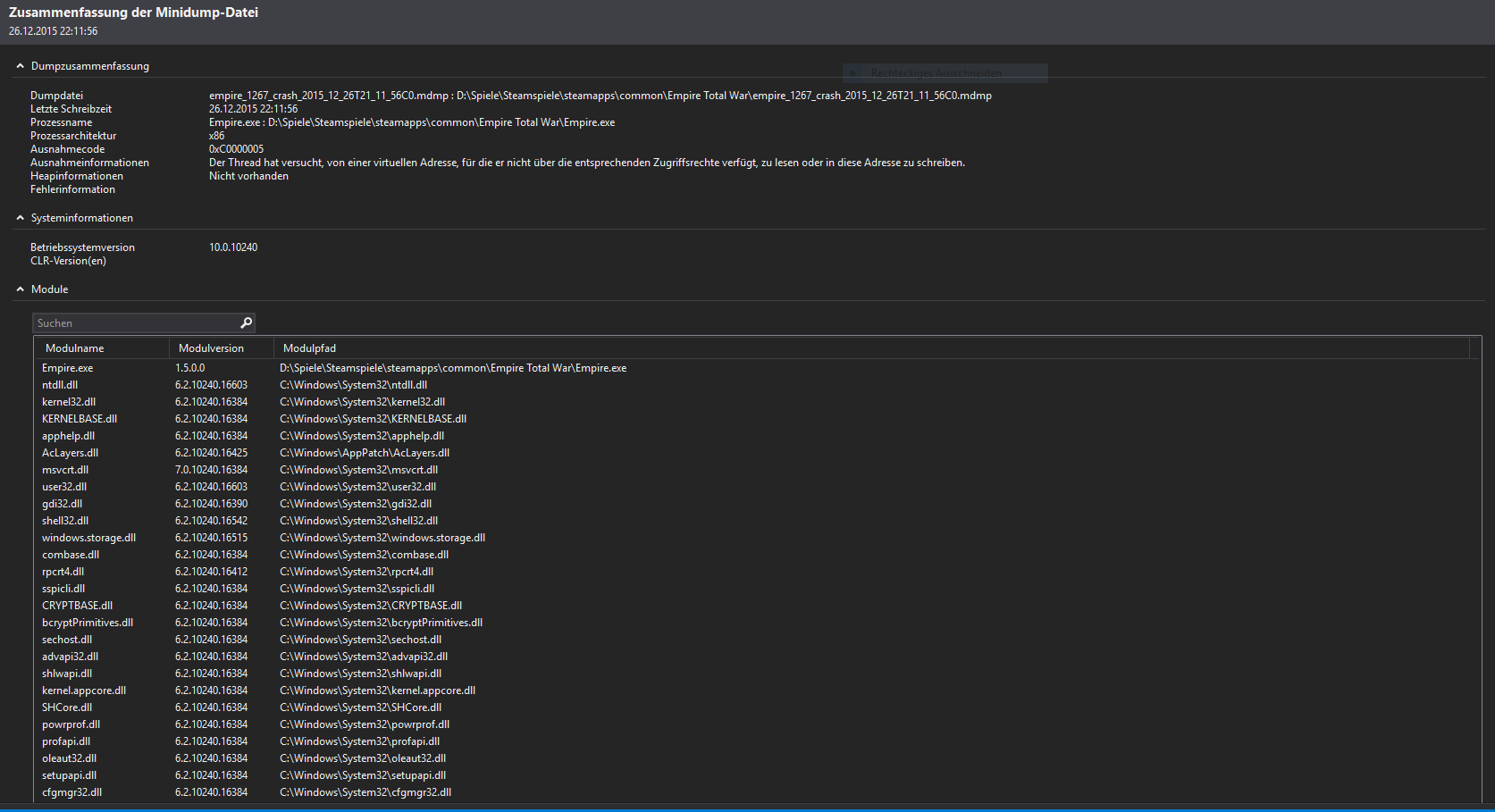
Task: Select the setupapi.dll module name
Action: (69, 775)
